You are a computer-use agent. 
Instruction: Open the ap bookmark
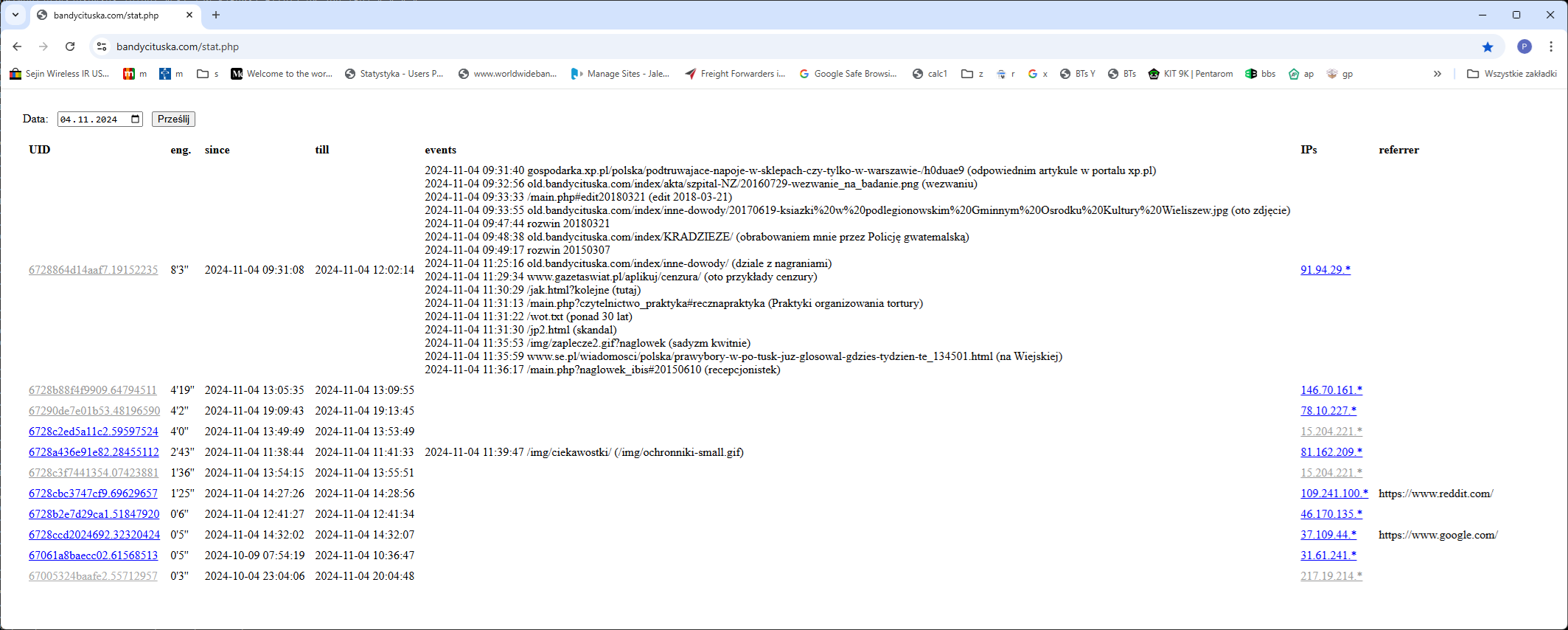(1301, 74)
